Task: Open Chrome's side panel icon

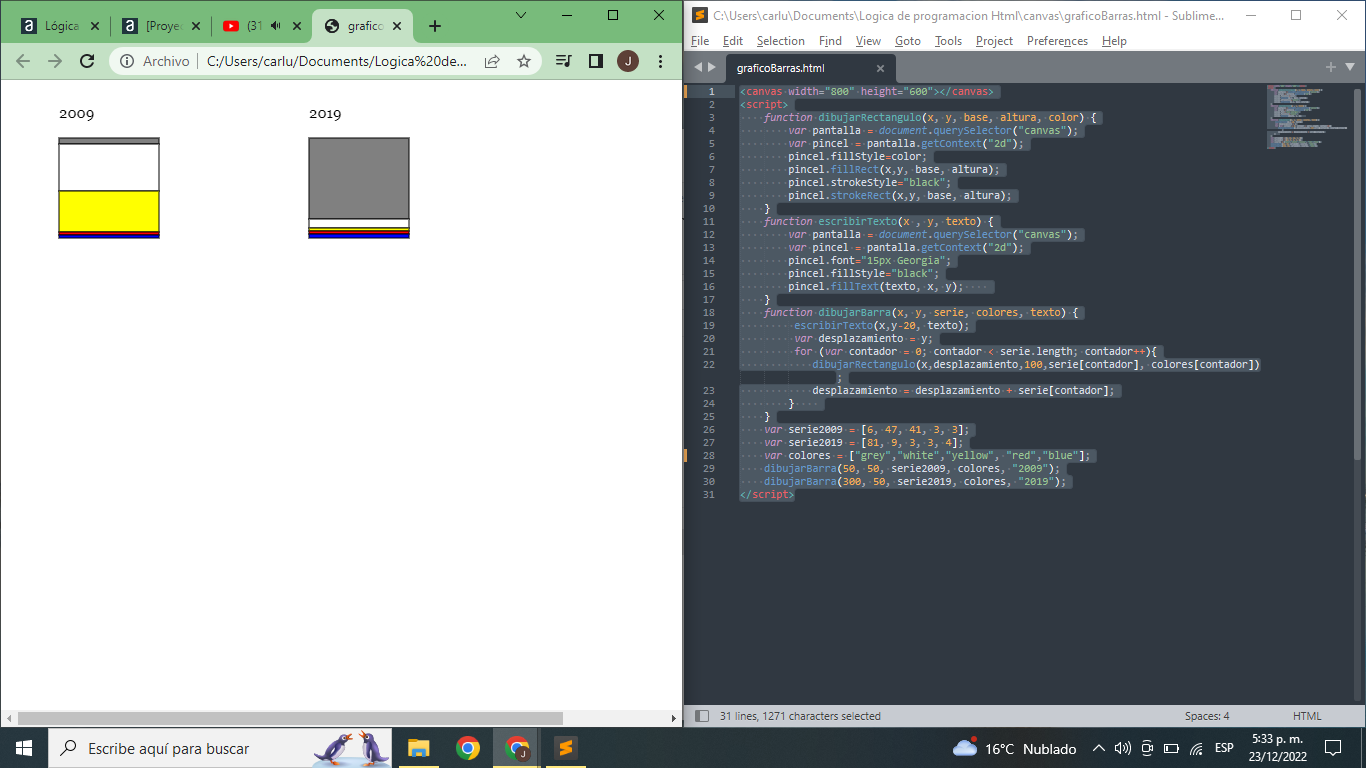Action: 596,61
